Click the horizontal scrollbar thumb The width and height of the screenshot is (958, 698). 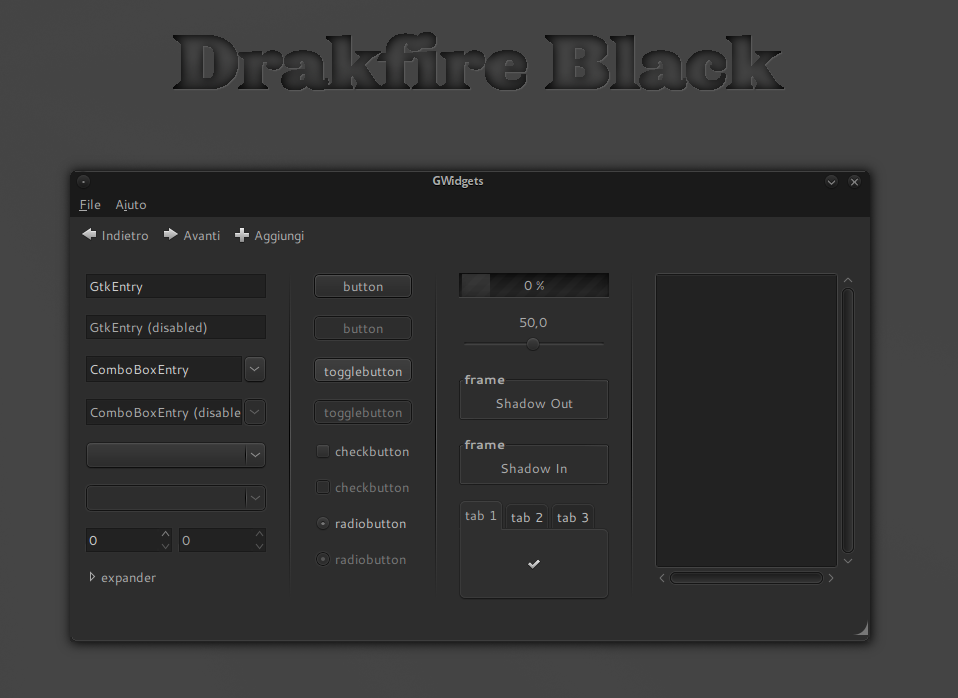point(746,578)
